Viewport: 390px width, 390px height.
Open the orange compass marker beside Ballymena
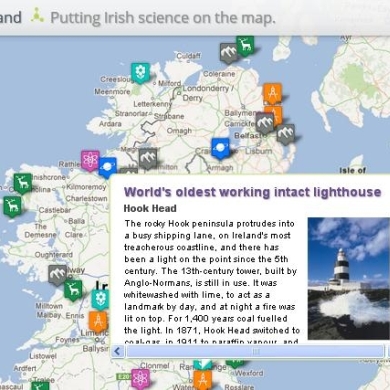[x=275, y=114]
